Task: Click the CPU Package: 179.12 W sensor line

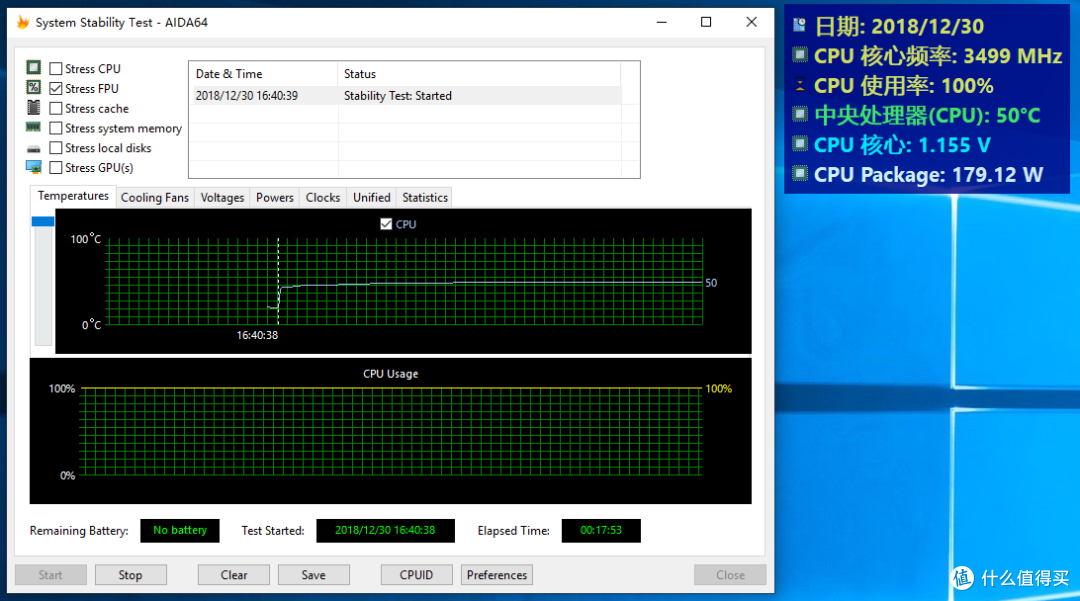Action: (x=928, y=174)
